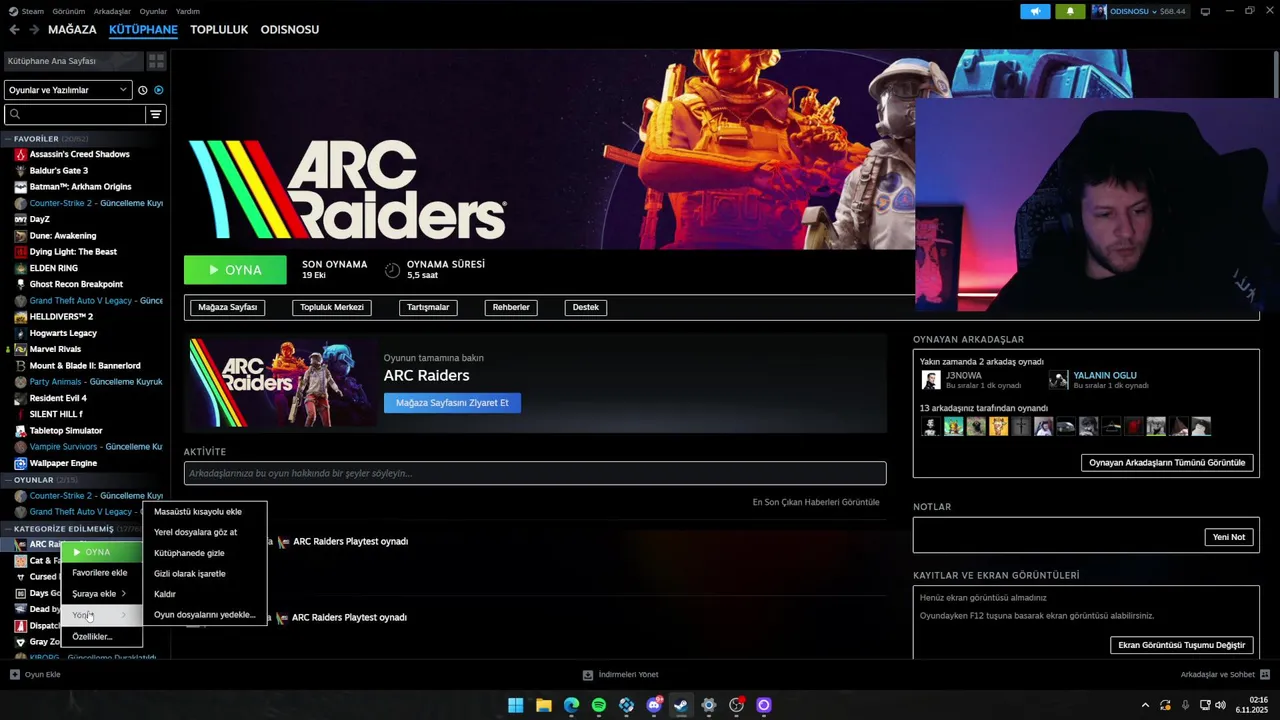Click the library search field
This screenshot has height=720, width=1280.
(75, 114)
